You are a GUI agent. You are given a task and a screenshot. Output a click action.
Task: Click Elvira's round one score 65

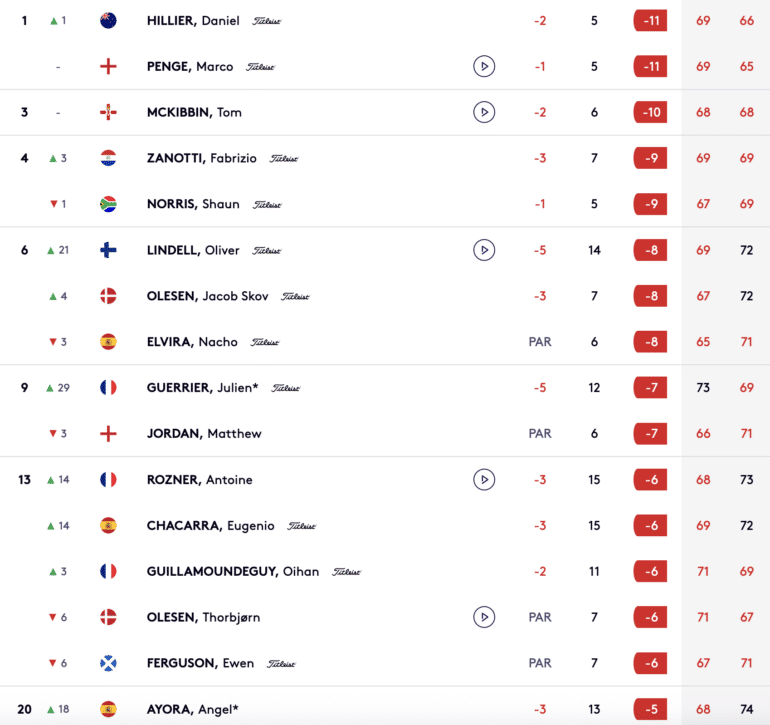(703, 342)
